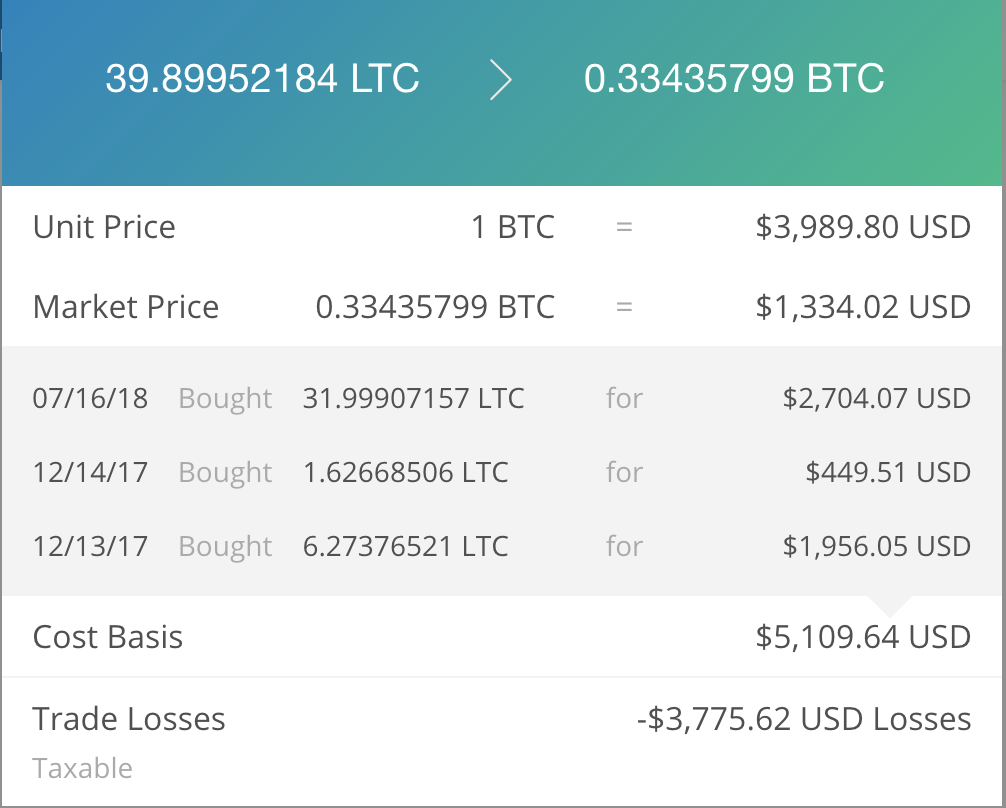1006x808 pixels.
Task: Select the 07/16/18 purchase date
Action: [90, 399]
